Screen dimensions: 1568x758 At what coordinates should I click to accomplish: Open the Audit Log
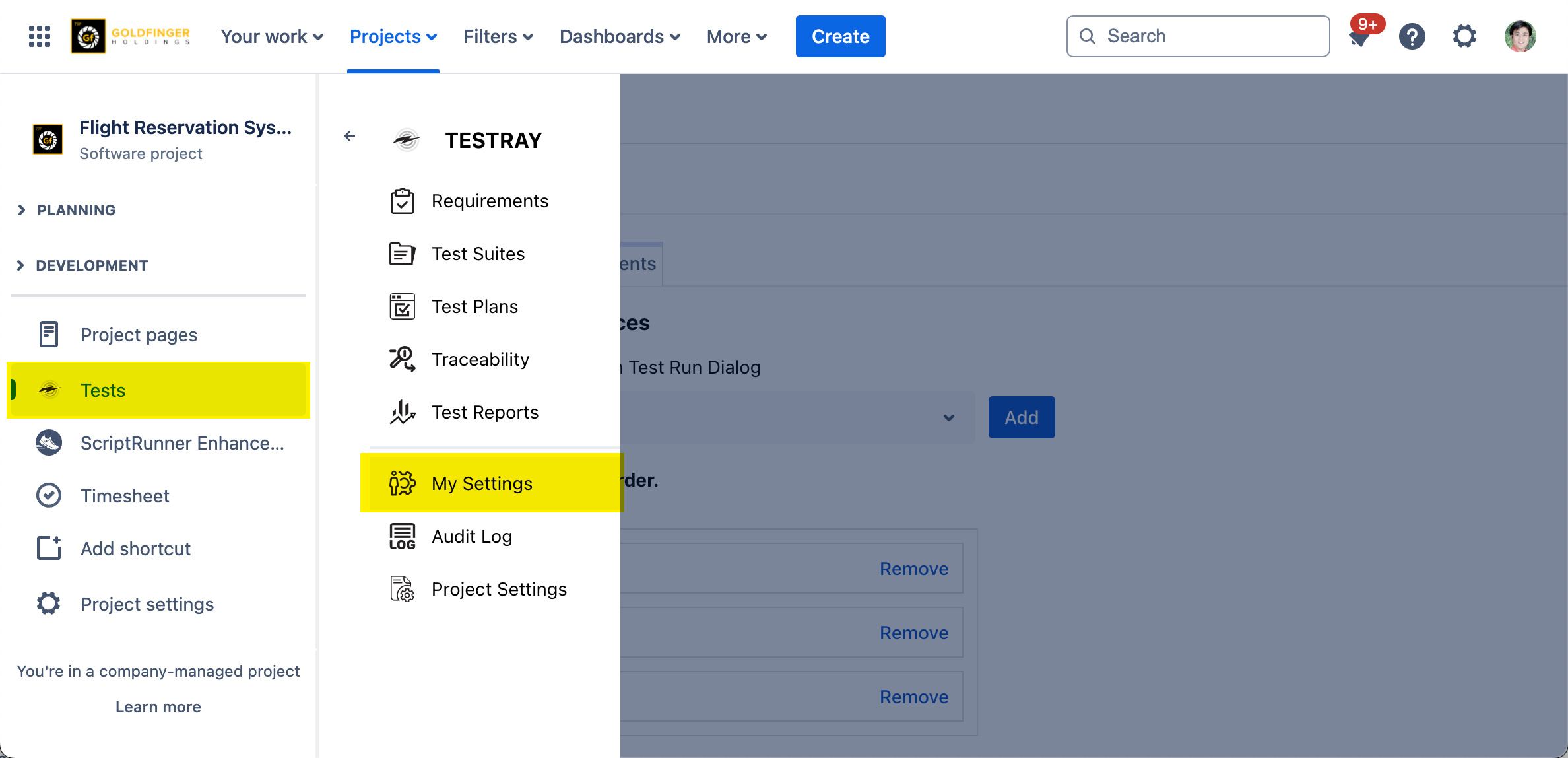tap(471, 536)
